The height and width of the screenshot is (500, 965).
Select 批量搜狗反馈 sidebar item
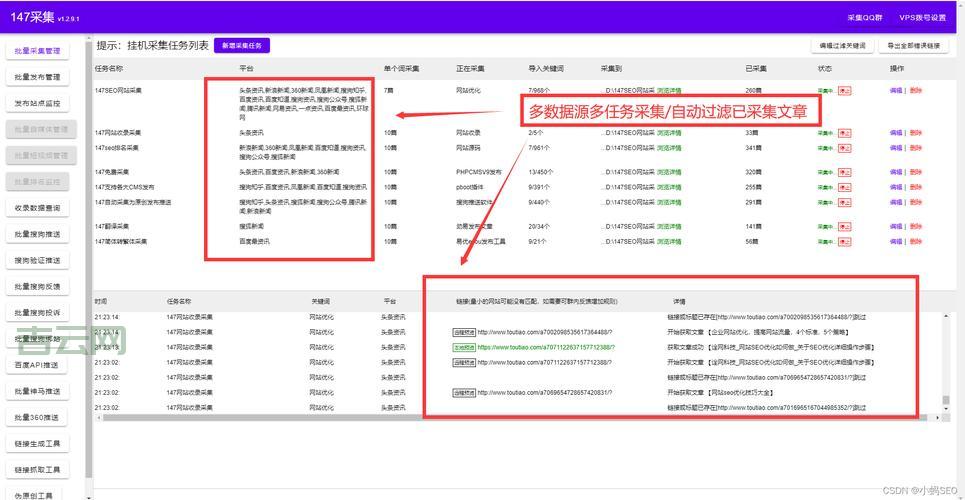38,286
